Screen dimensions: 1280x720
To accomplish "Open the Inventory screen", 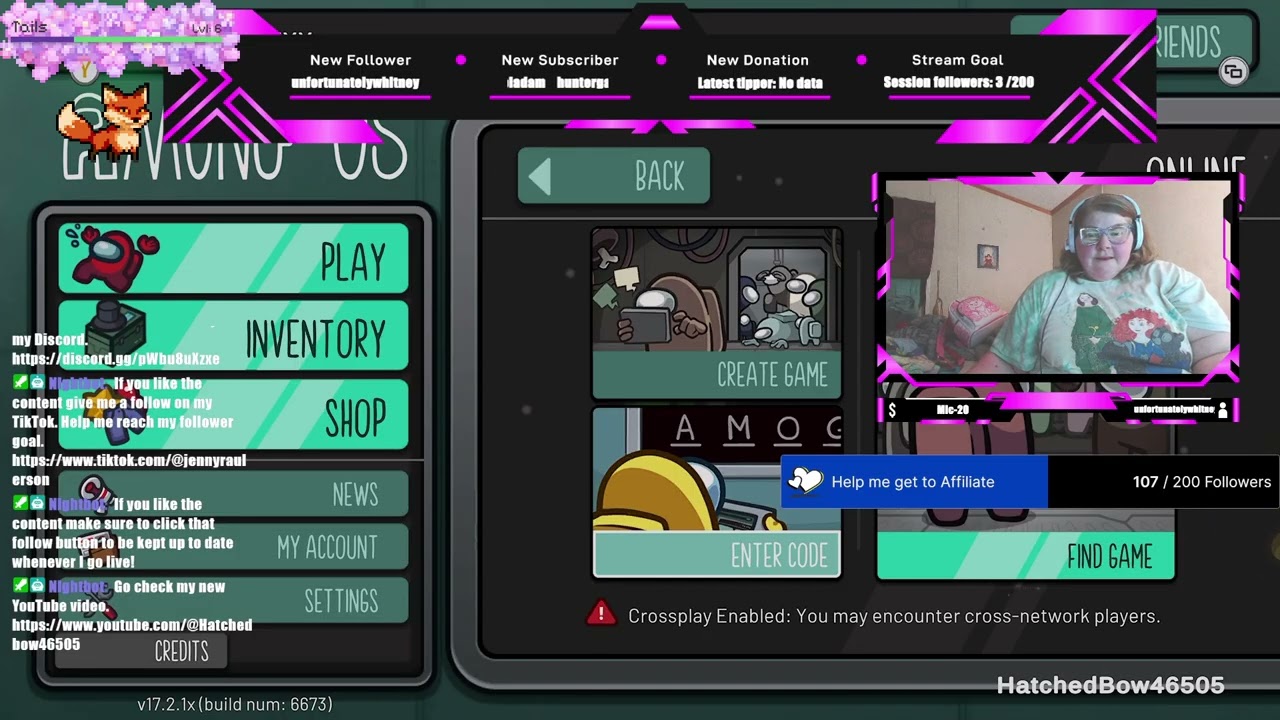I will point(234,337).
